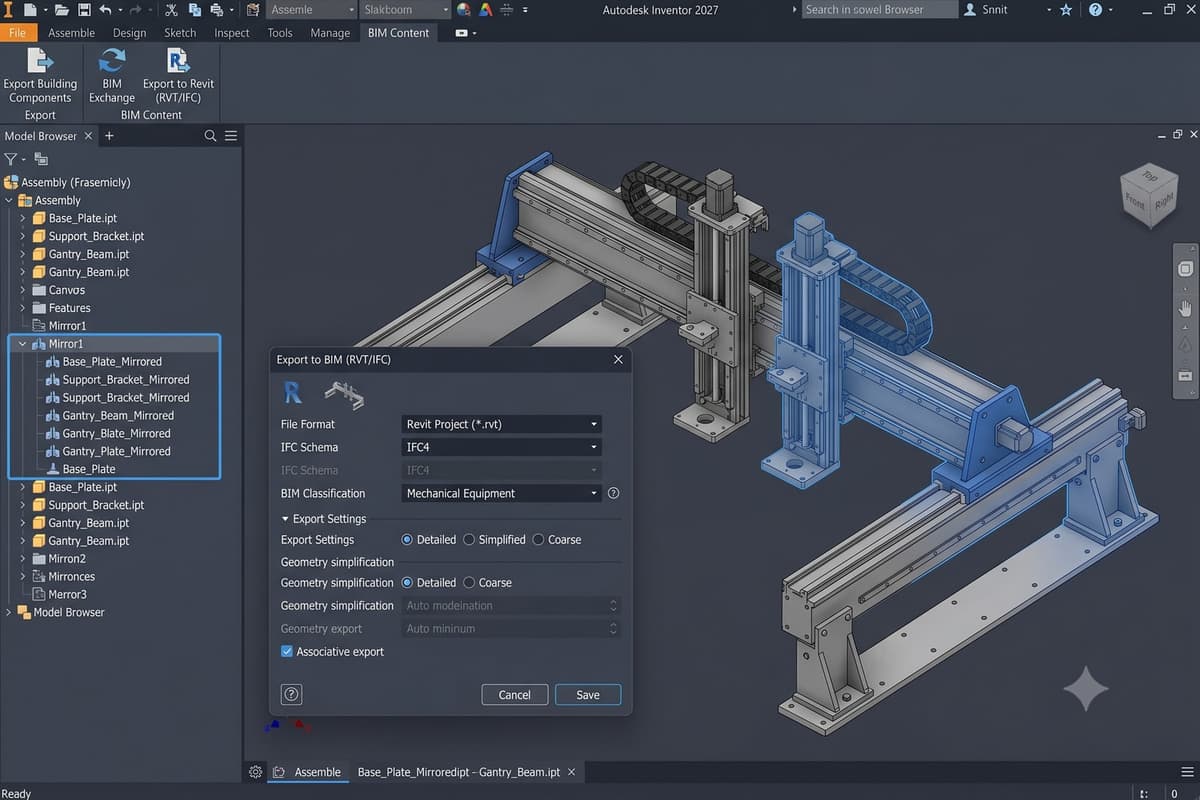Toggle the Associative export checkbox
1200x800 pixels.
pyautogui.click(x=287, y=651)
